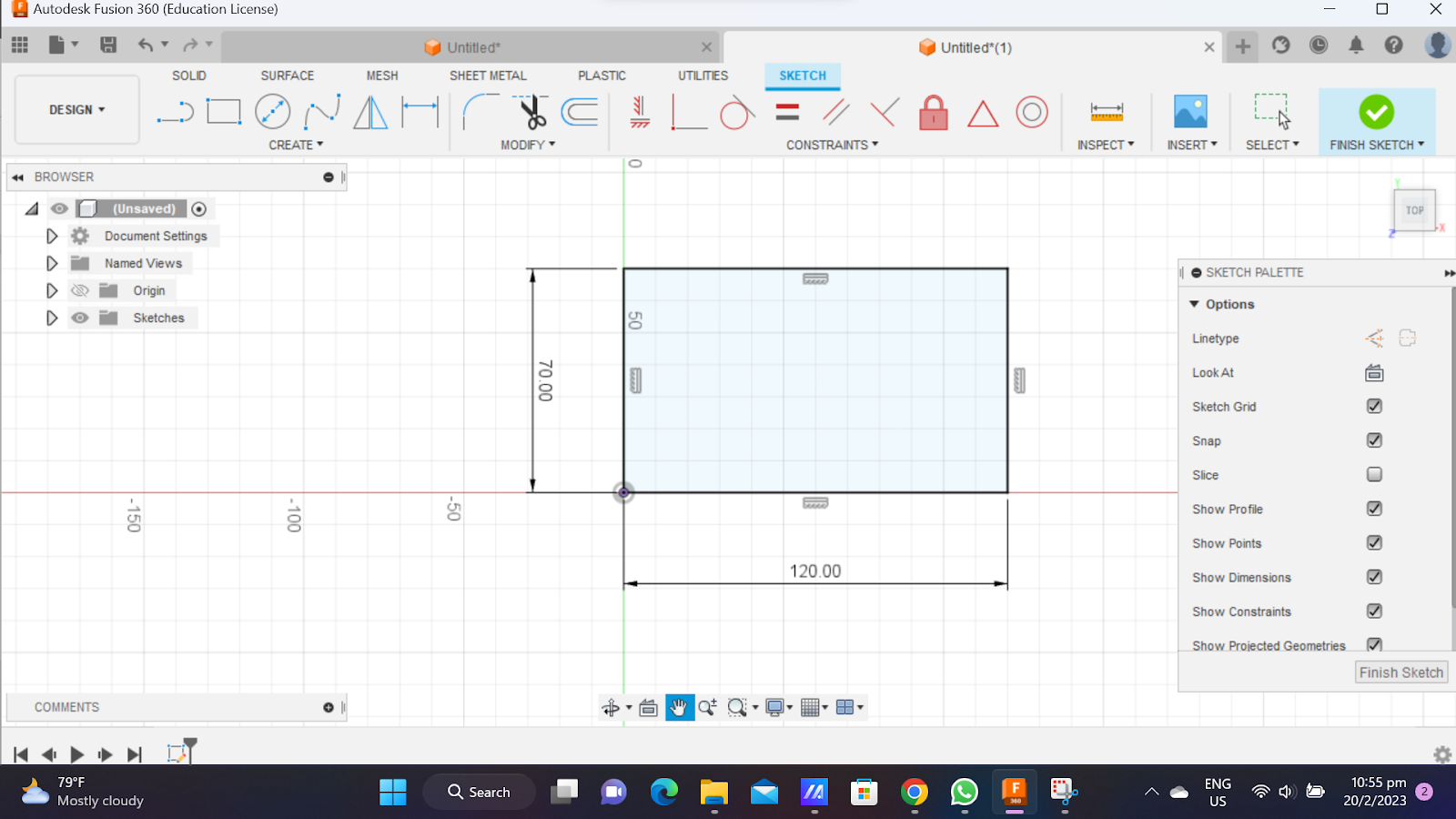Open a new design tab with plus button

point(1242,46)
